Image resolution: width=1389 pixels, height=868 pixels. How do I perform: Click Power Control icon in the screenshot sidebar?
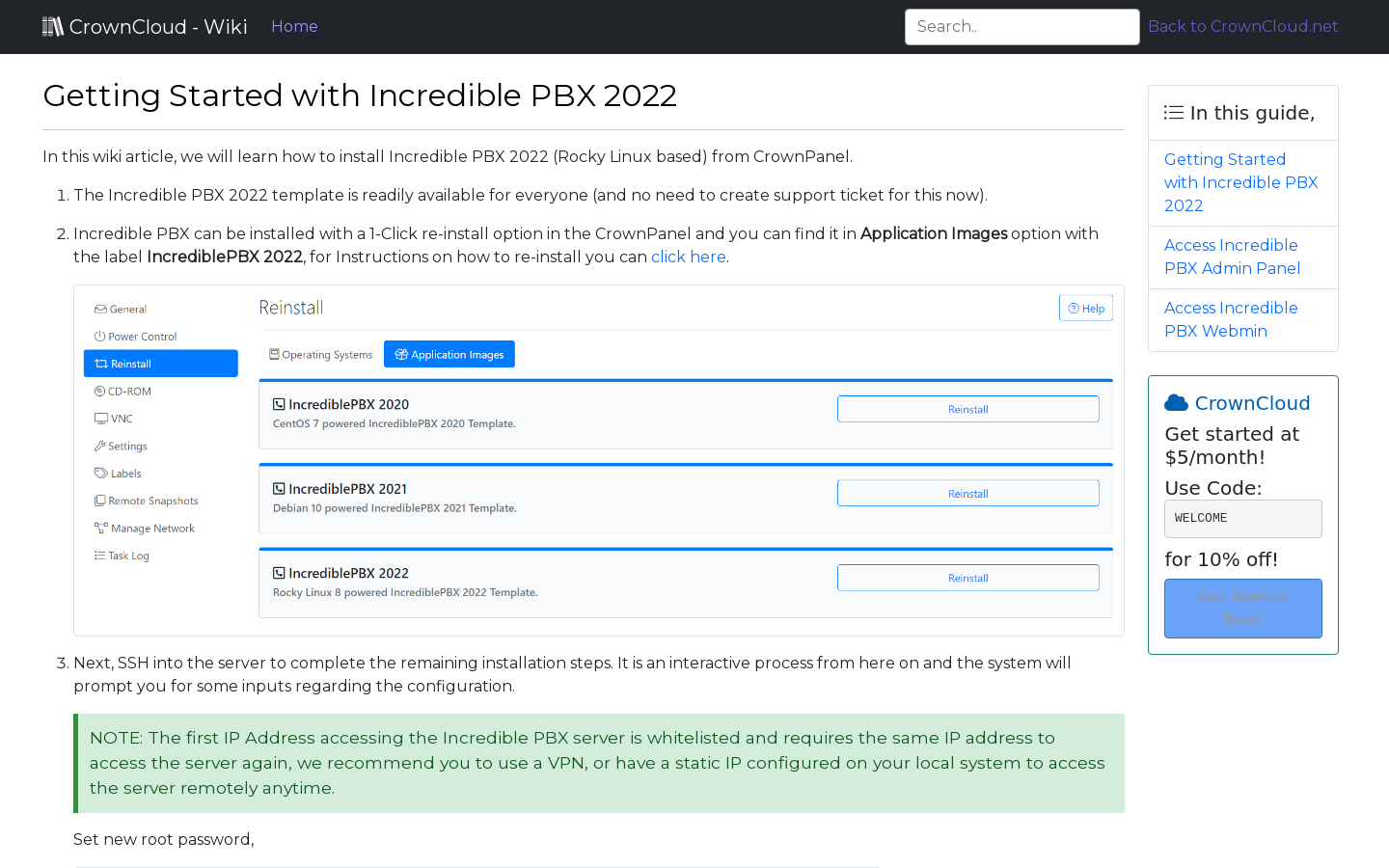[x=99, y=337]
